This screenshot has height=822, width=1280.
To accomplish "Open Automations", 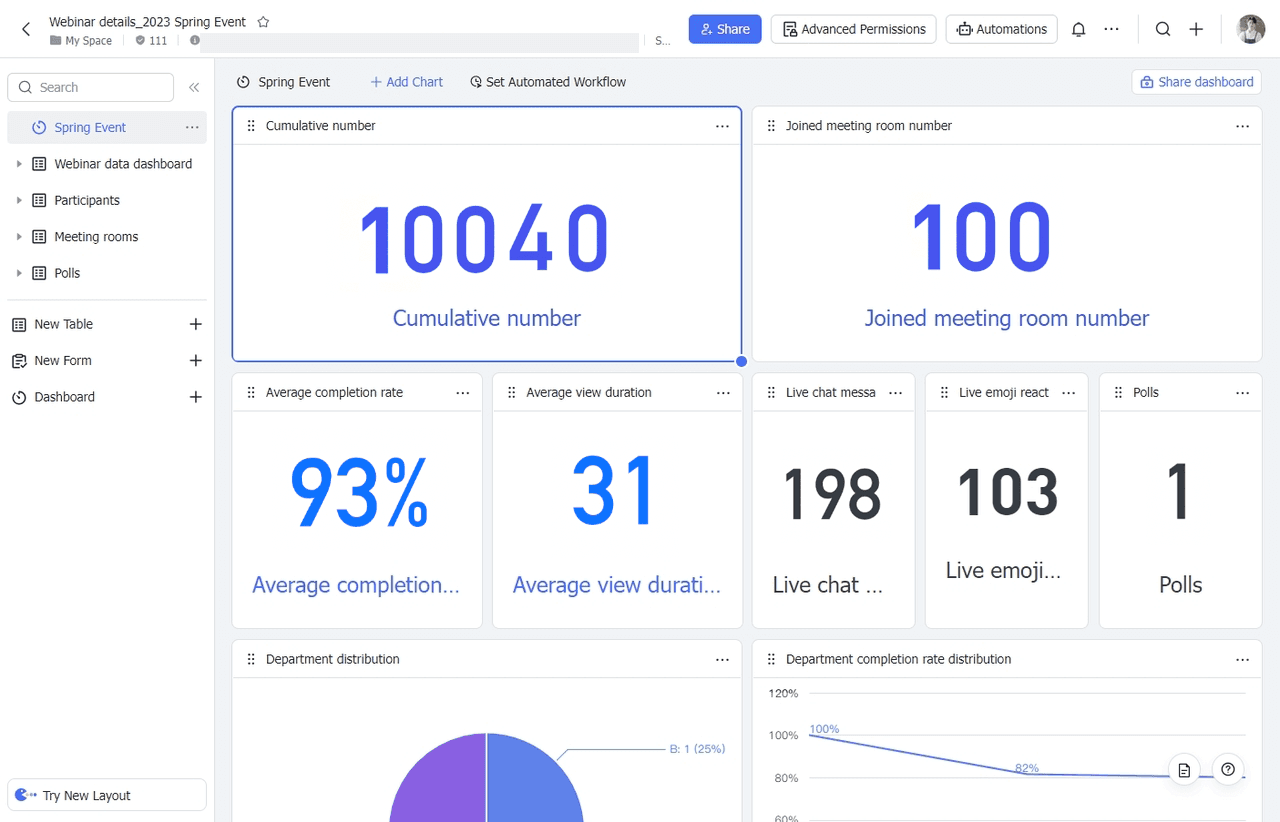I will tap(1002, 29).
